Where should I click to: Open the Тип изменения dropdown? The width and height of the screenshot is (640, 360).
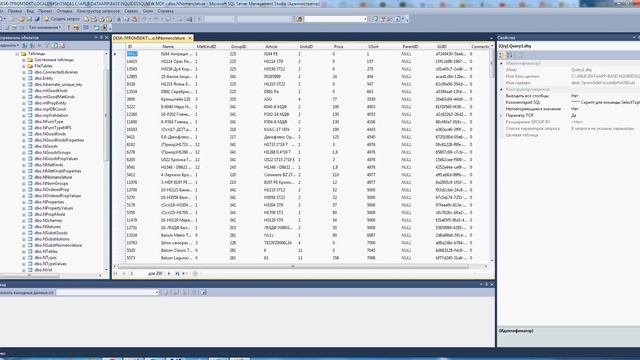pyautogui.click(x=45, y=27)
